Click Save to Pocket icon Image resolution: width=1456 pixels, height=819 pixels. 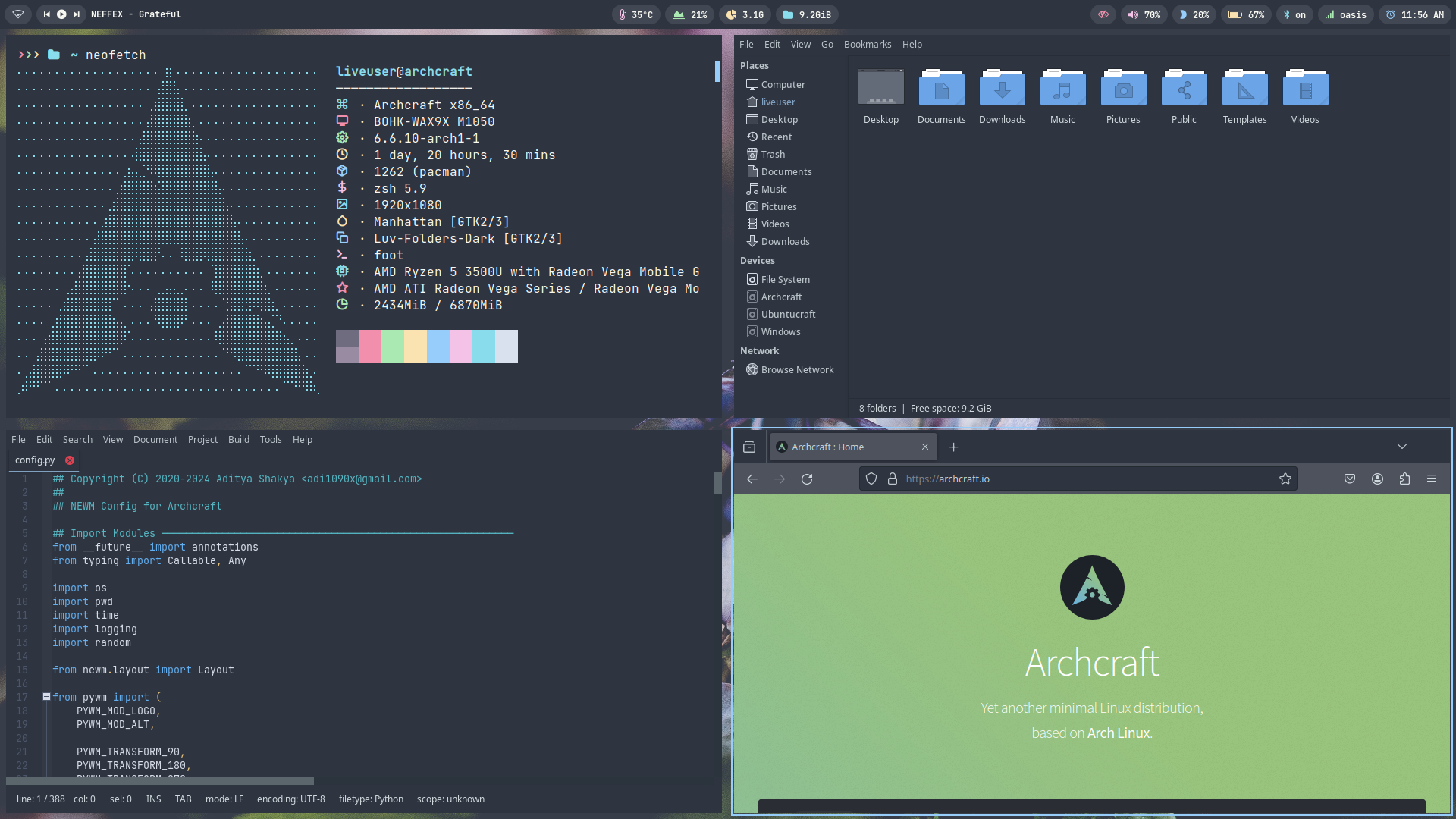click(x=1350, y=479)
